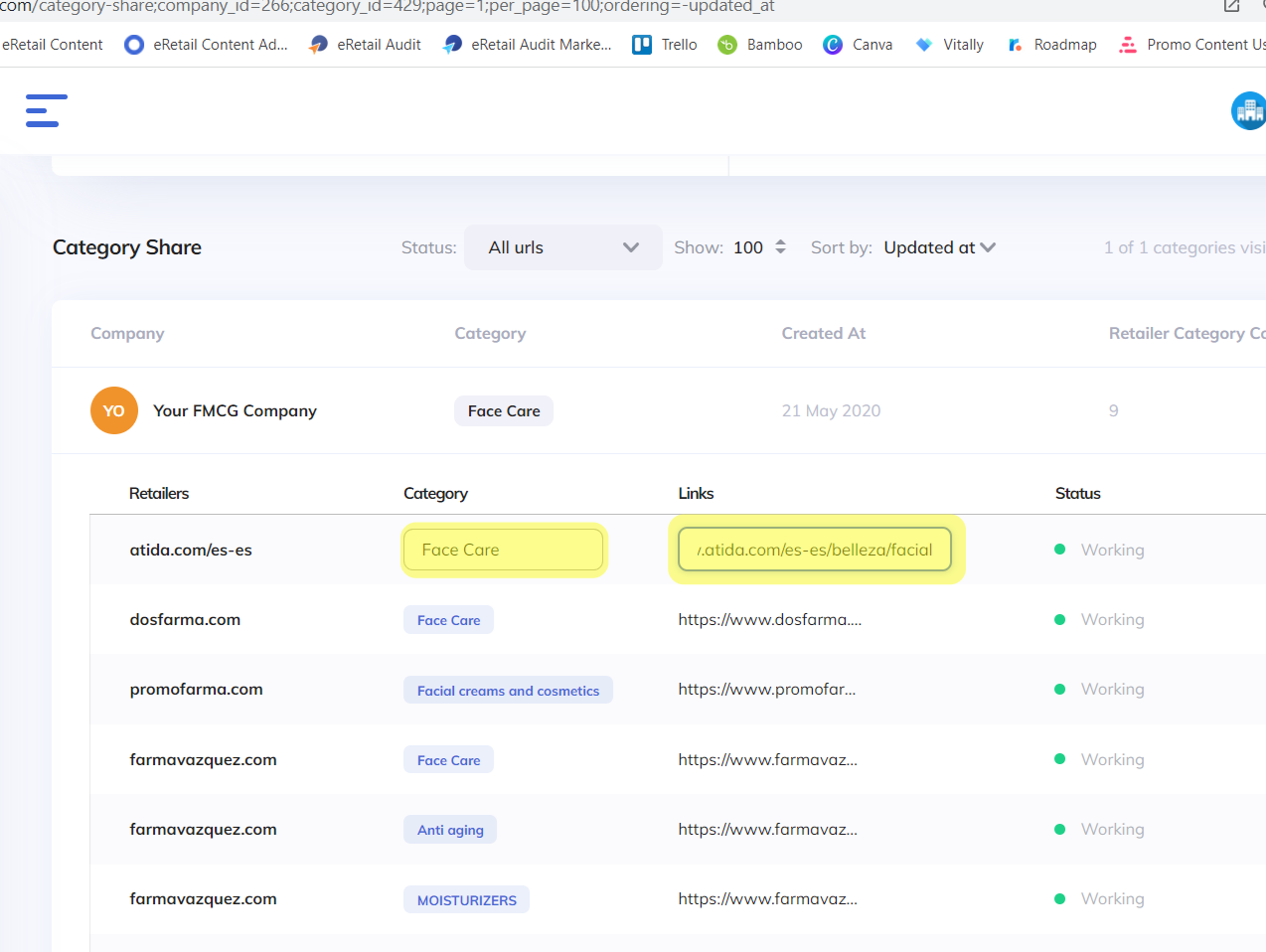Open the Sort by Updated at dropdown
This screenshot has width=1266, height=952.
click(939, 247)
